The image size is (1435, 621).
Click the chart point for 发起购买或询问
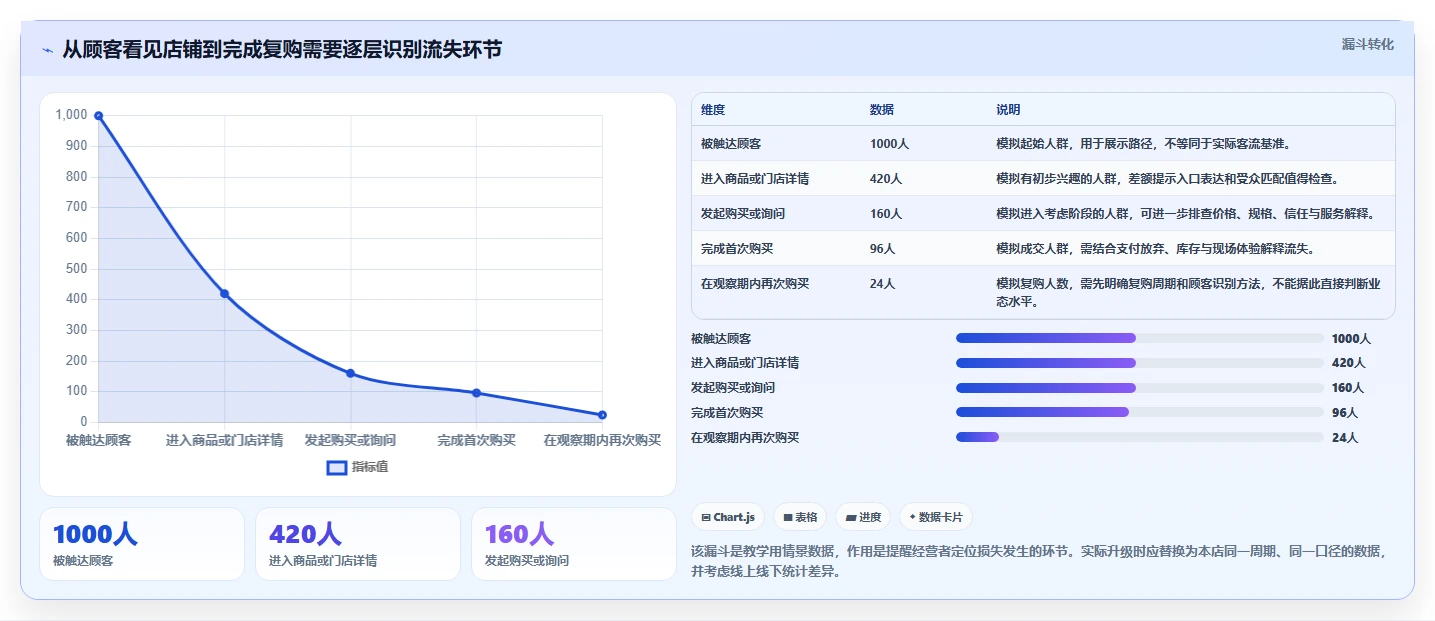tap(350, 373)
